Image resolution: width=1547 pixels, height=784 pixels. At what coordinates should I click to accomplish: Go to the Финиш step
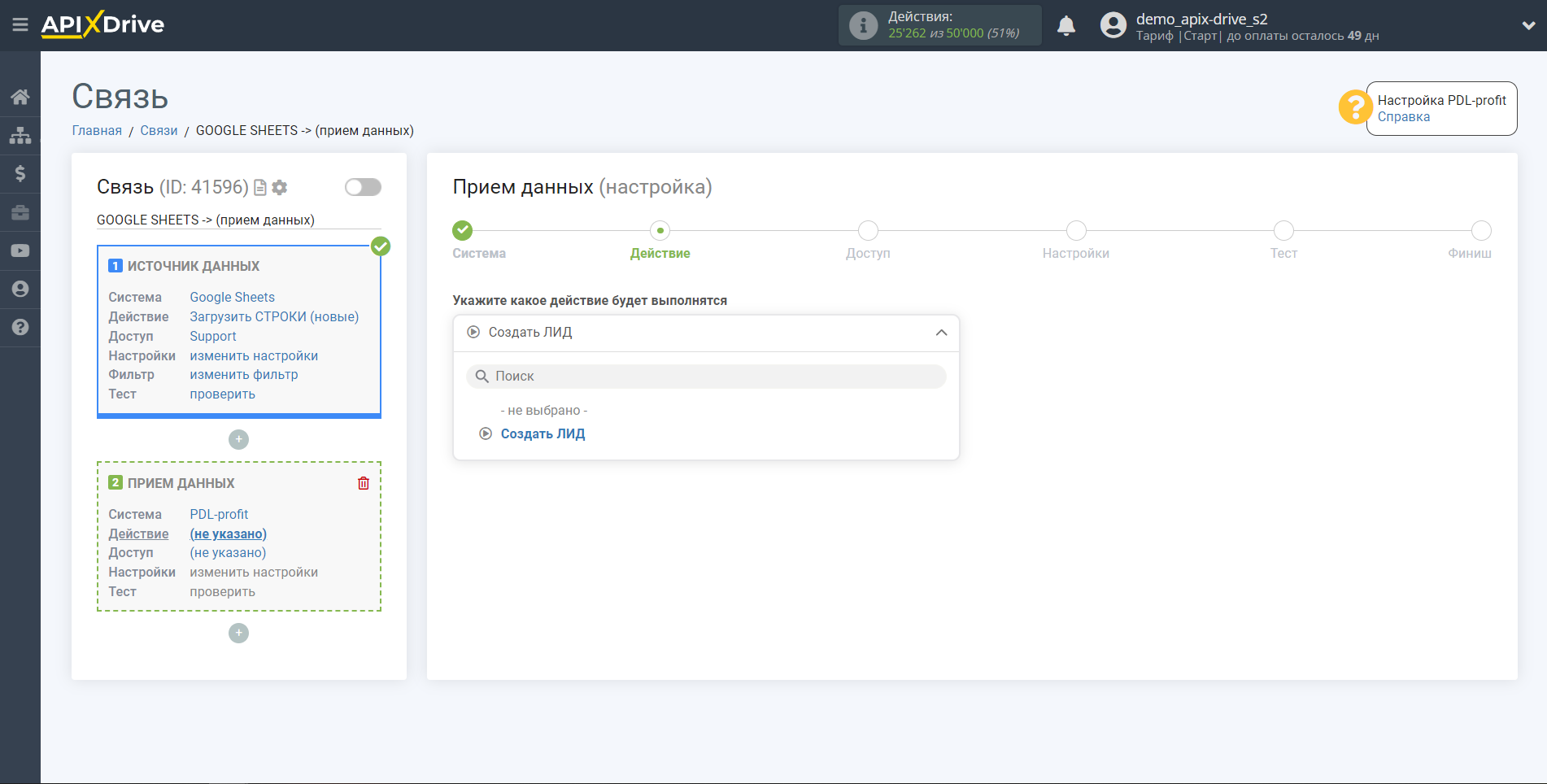pos(1481,231)
